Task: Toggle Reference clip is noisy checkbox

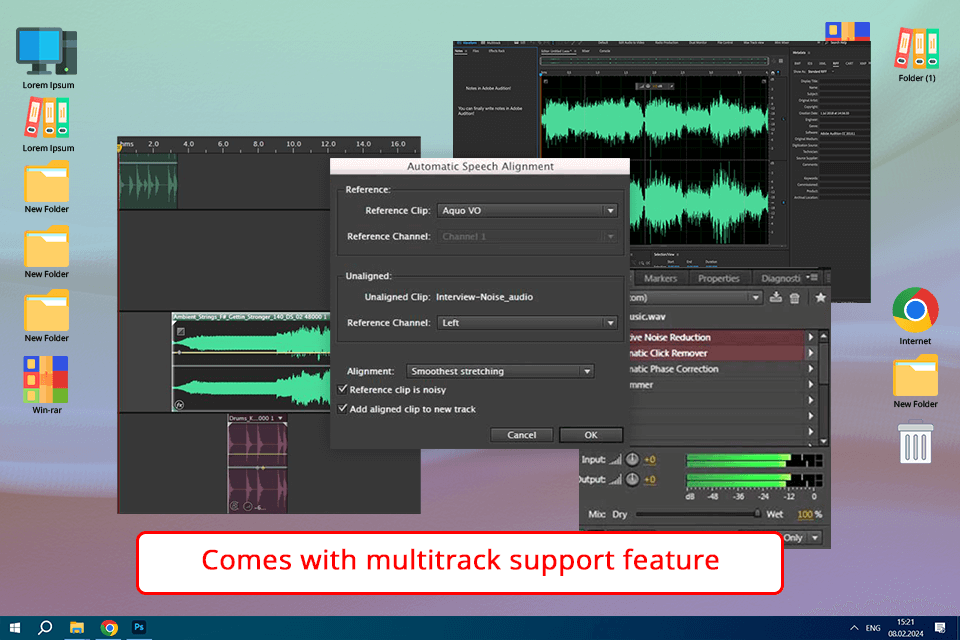Action: pyautogui.click(x=342, y=390)
